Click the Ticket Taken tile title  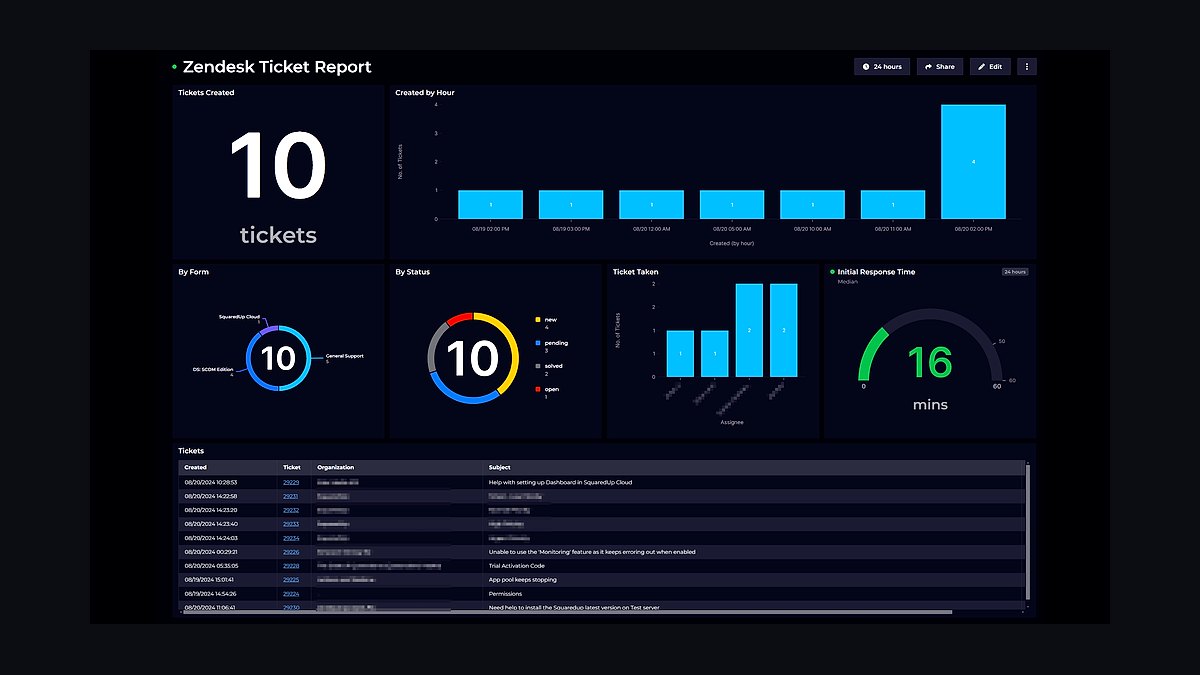(636, 272)
